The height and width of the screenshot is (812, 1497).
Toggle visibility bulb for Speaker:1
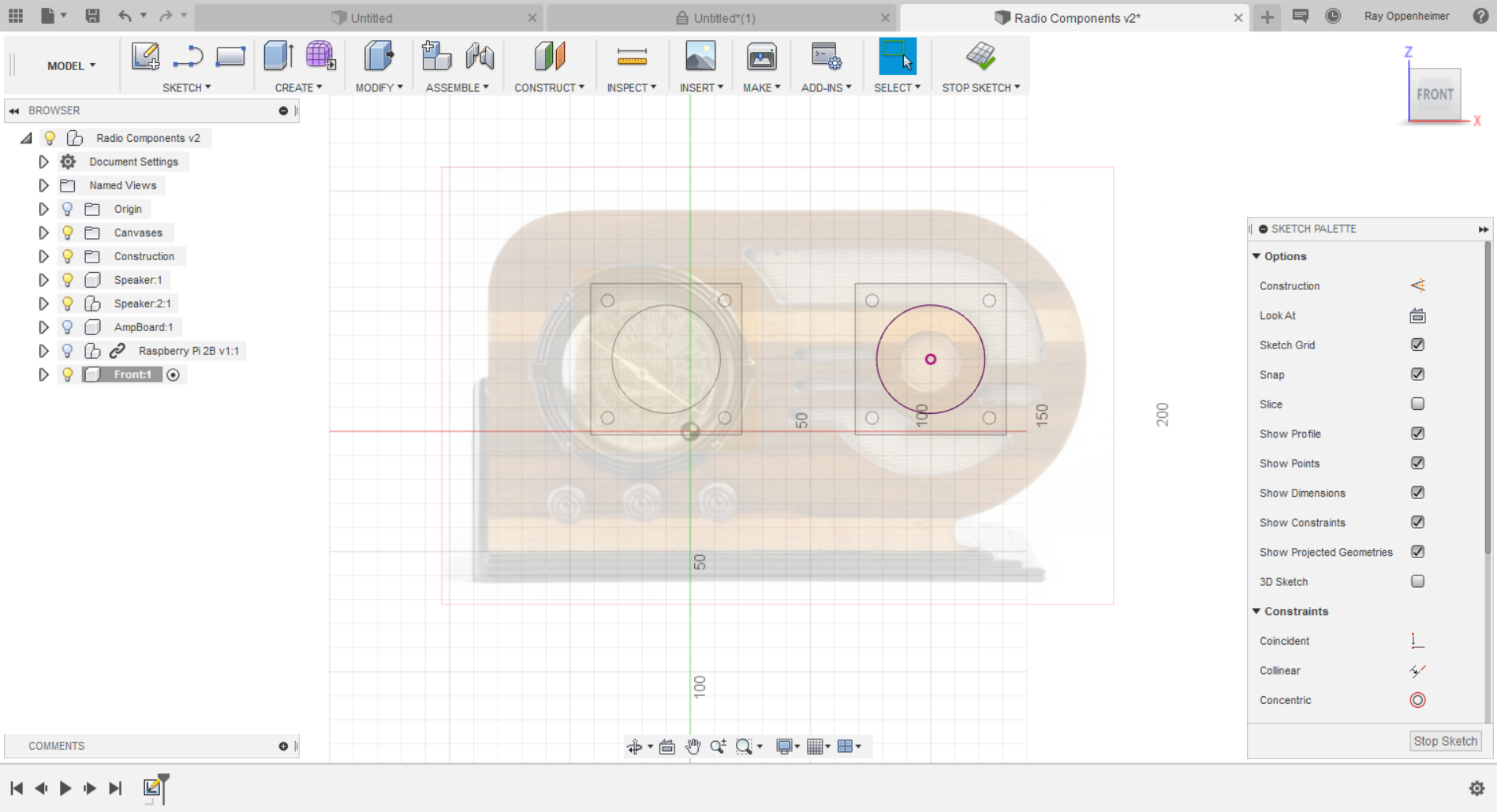68,280
